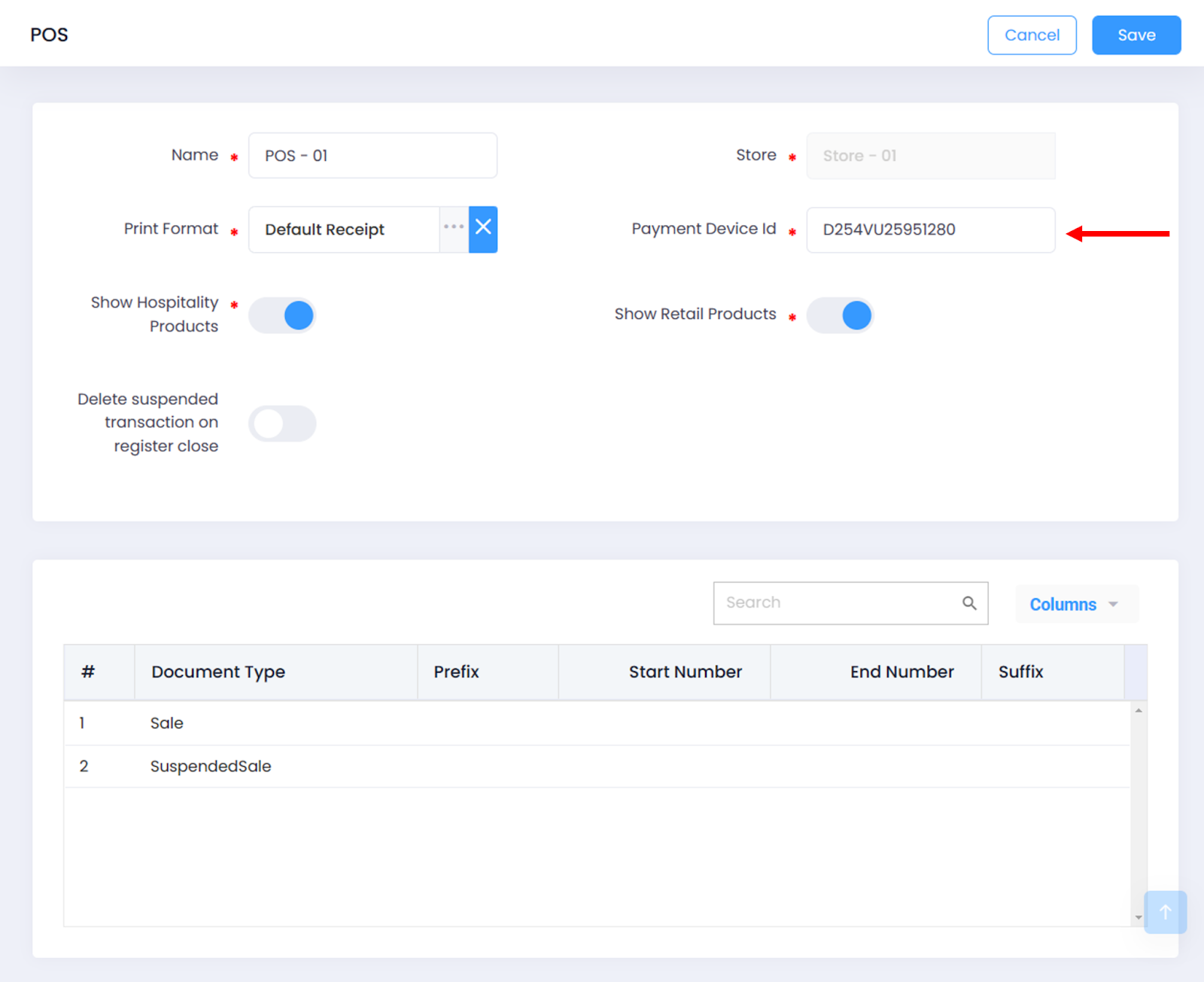1204x982 pixels.
Task: Focus the Payment Device Id field
Action: coord(930,230)
